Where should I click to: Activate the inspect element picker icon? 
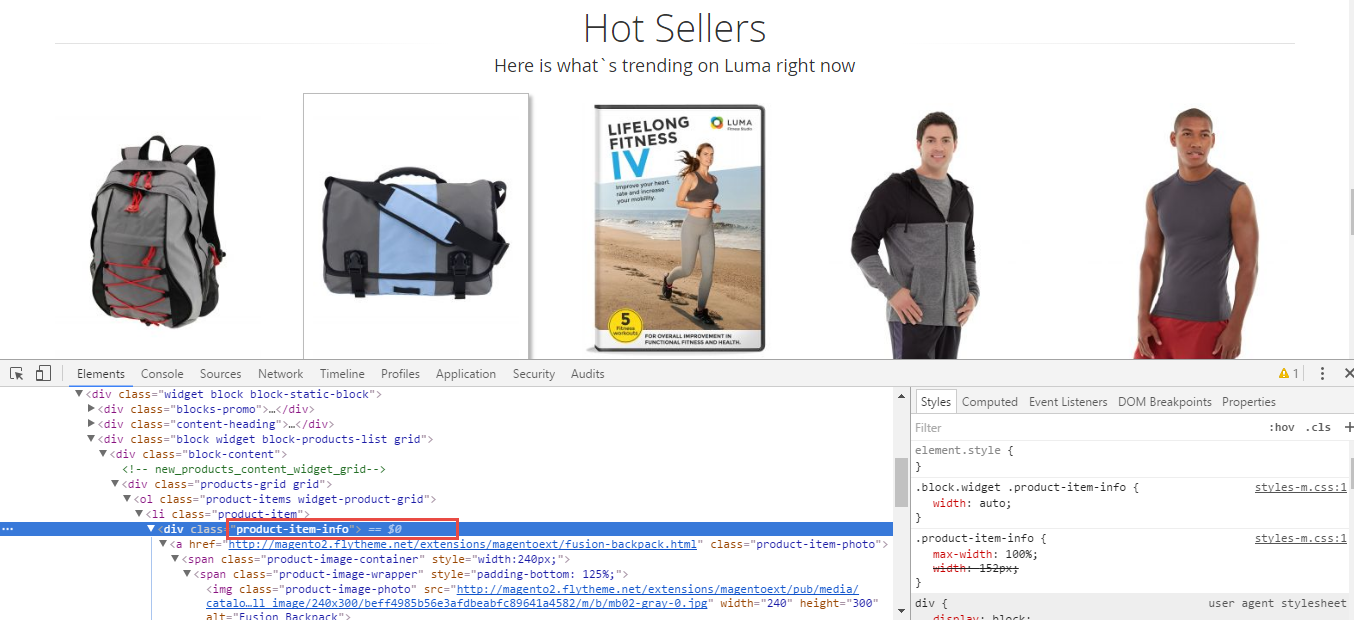(x=17, y=373)
